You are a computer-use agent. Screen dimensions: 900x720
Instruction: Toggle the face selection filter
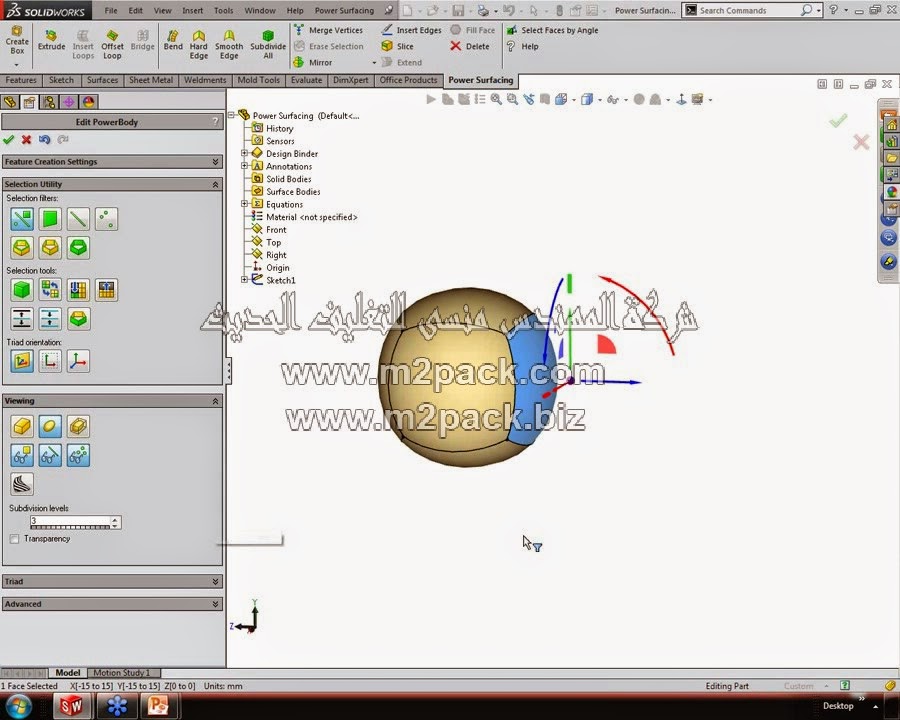50,219
